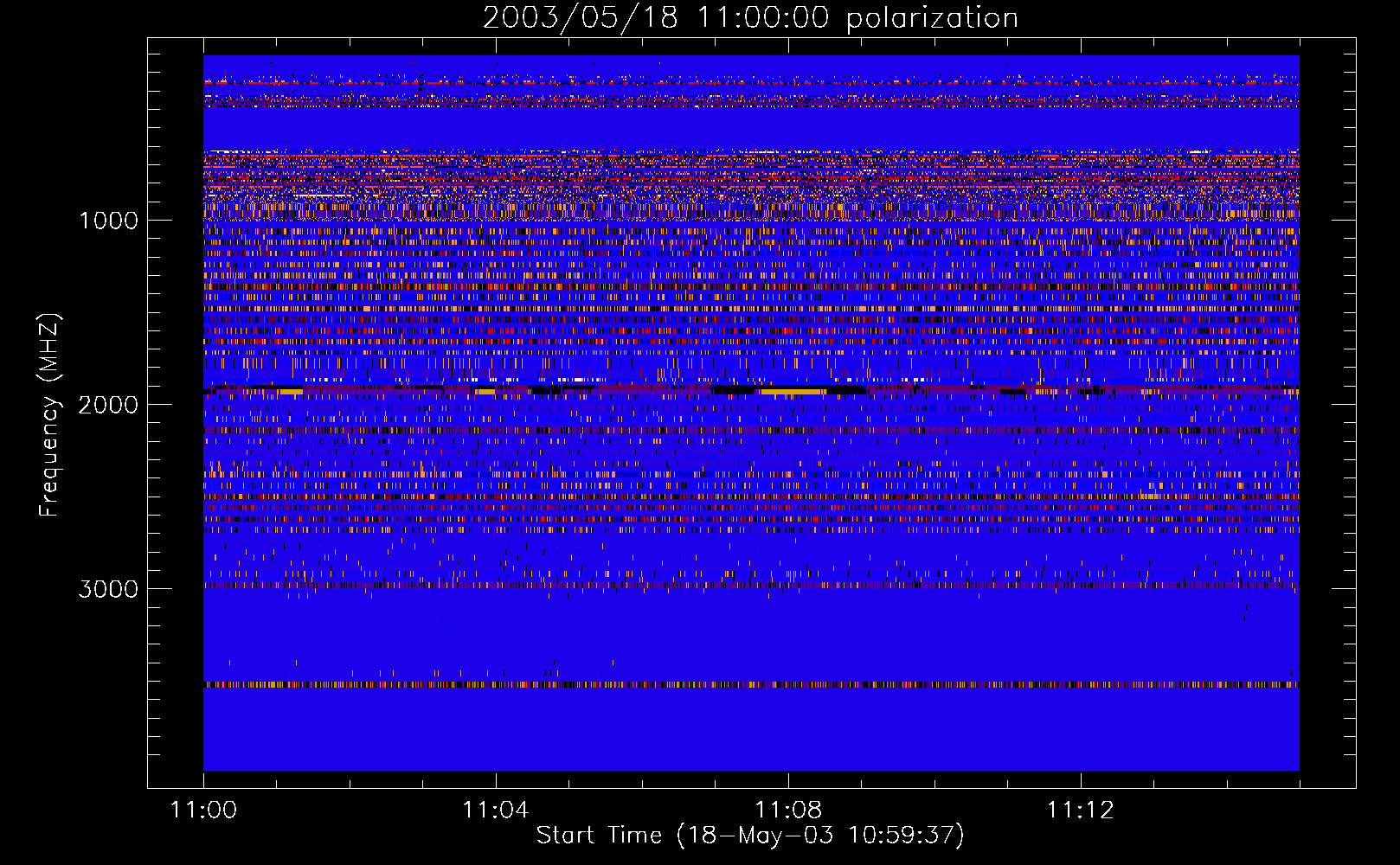Click the '2000' frequency tick label
Image resolution: width=1400 pixels, height=865 pixels.
(108, 405)
